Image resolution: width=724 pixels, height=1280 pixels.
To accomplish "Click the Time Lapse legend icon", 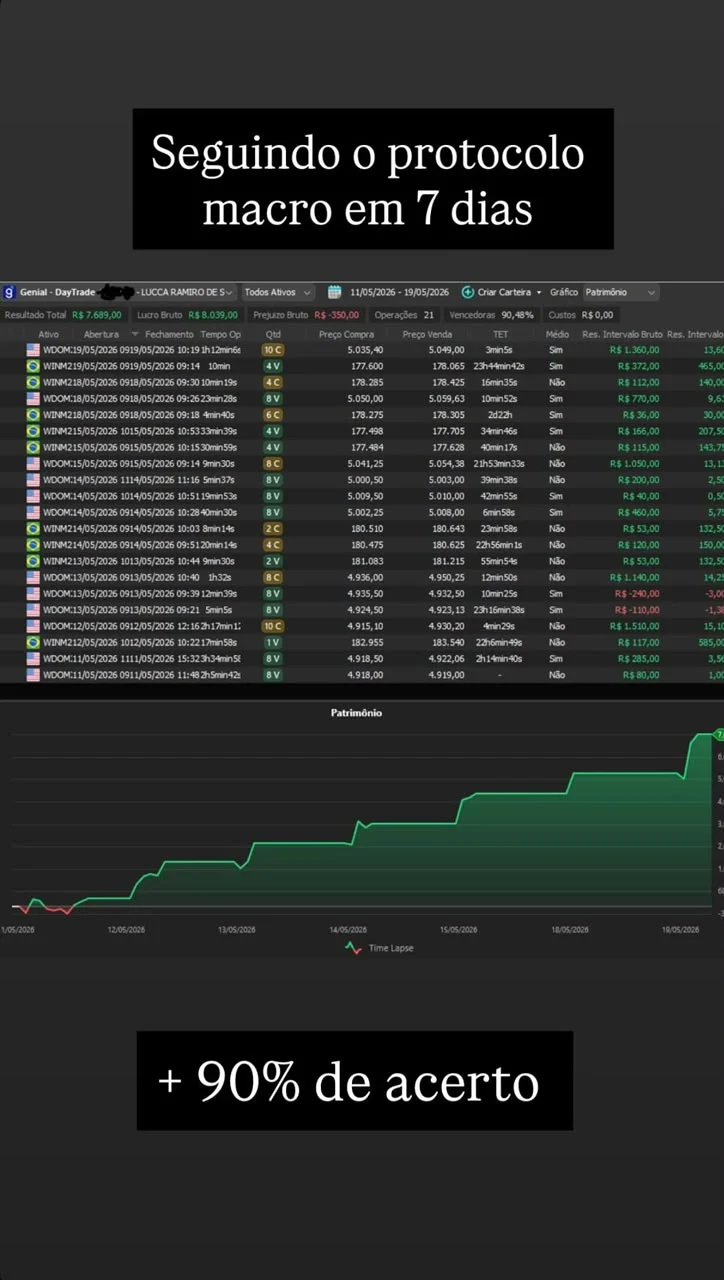I will [x=354, y=948].
